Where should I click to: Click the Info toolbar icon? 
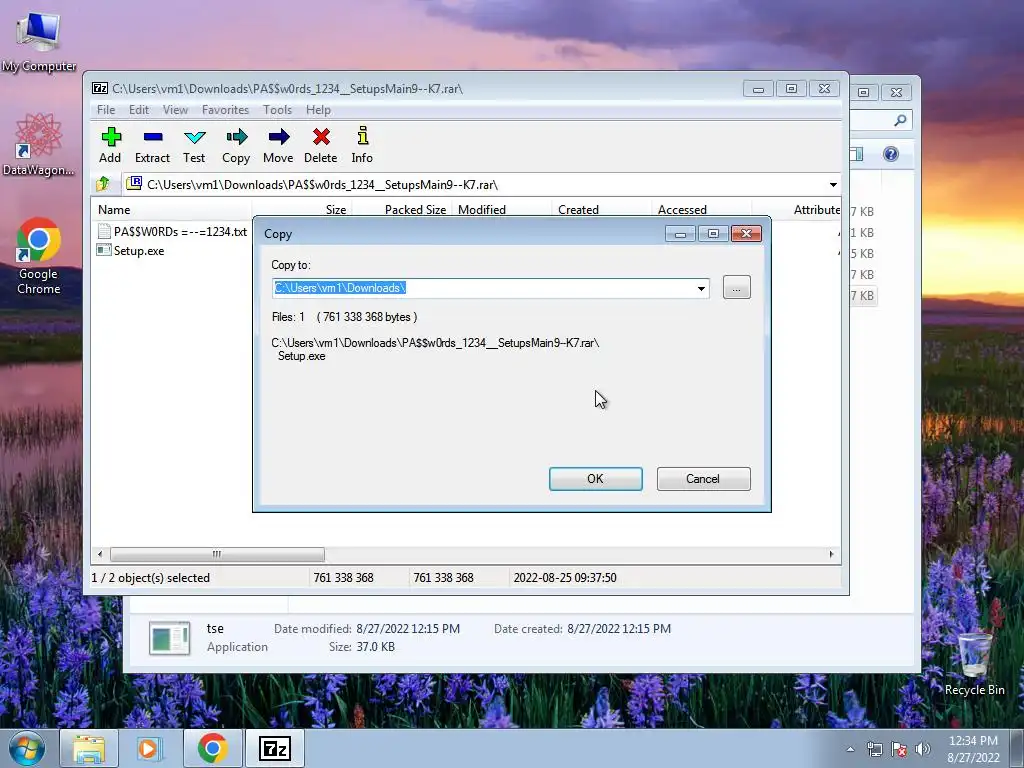point(362,145)
